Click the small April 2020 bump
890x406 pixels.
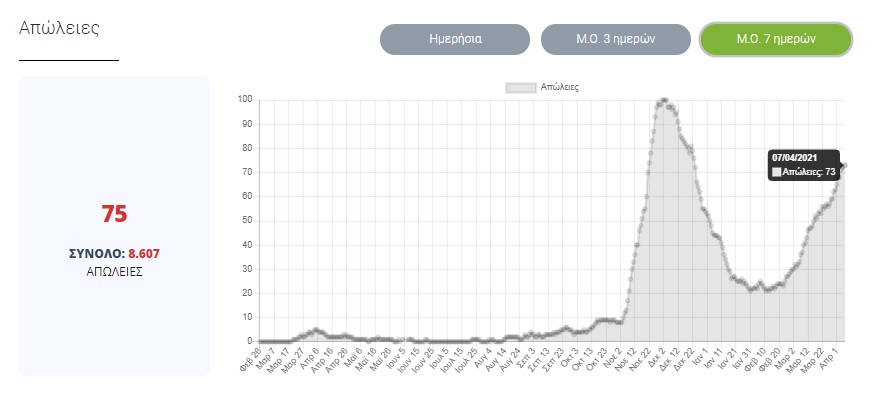(x=316, y=330)
